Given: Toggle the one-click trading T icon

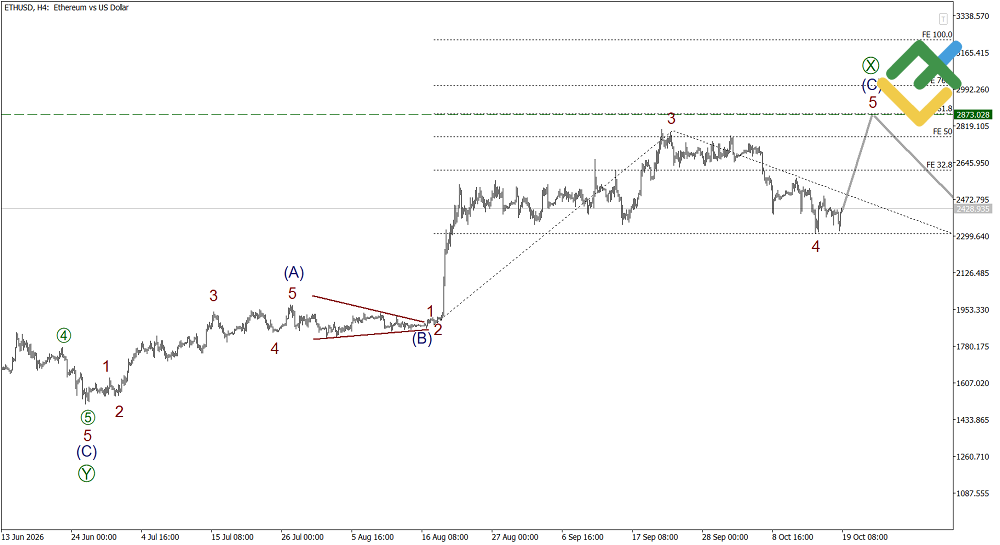Looking at the screenshot, I should click(943, 19).
